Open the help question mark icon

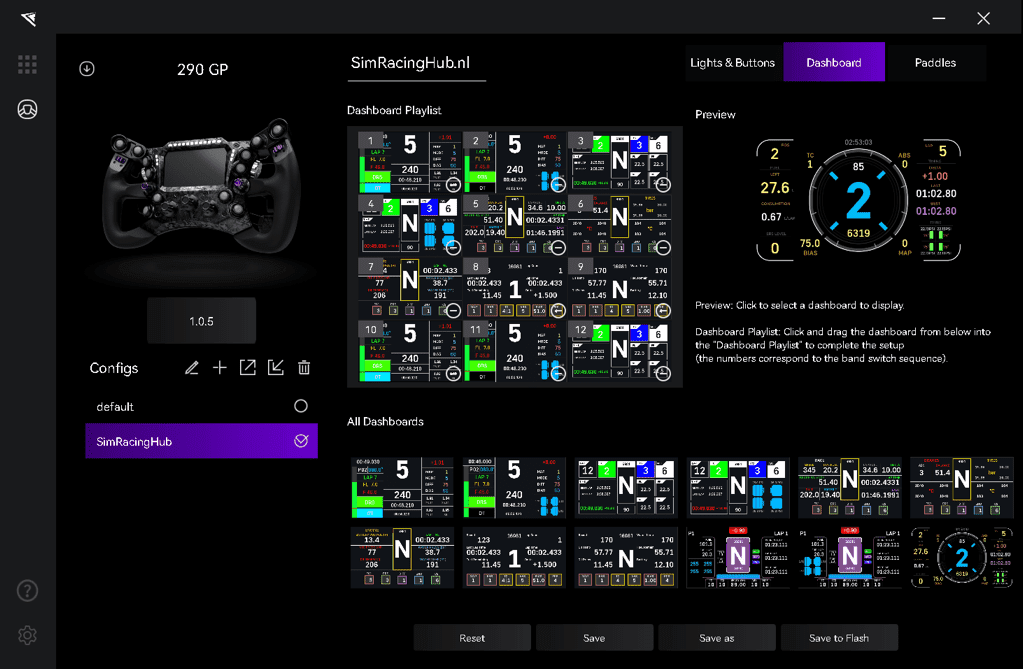coord(27,590)
